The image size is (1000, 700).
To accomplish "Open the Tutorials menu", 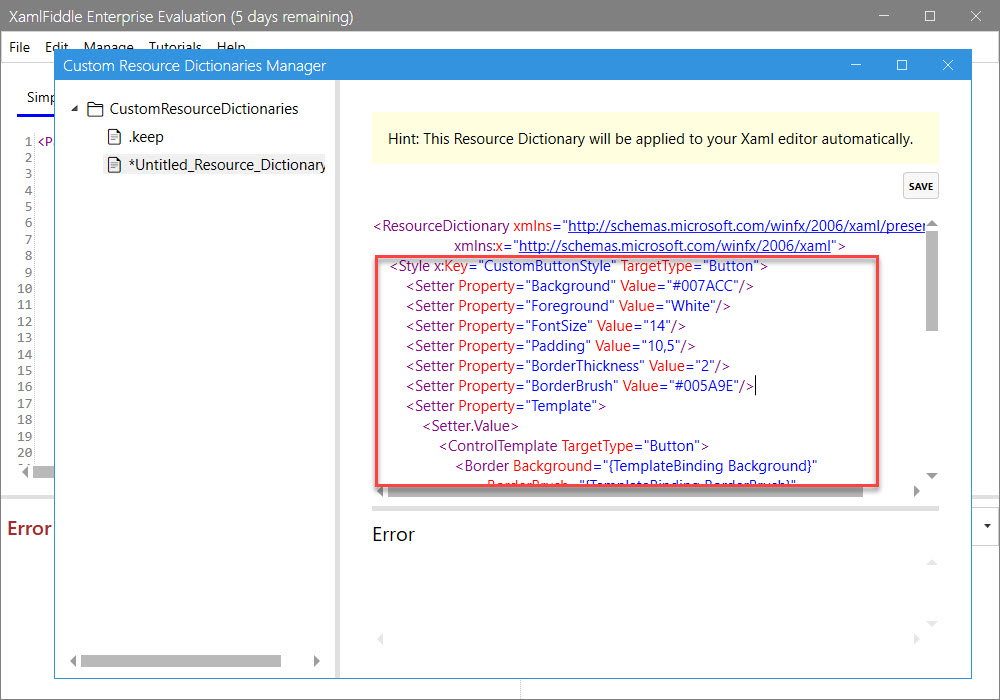I will pos(175,46).
